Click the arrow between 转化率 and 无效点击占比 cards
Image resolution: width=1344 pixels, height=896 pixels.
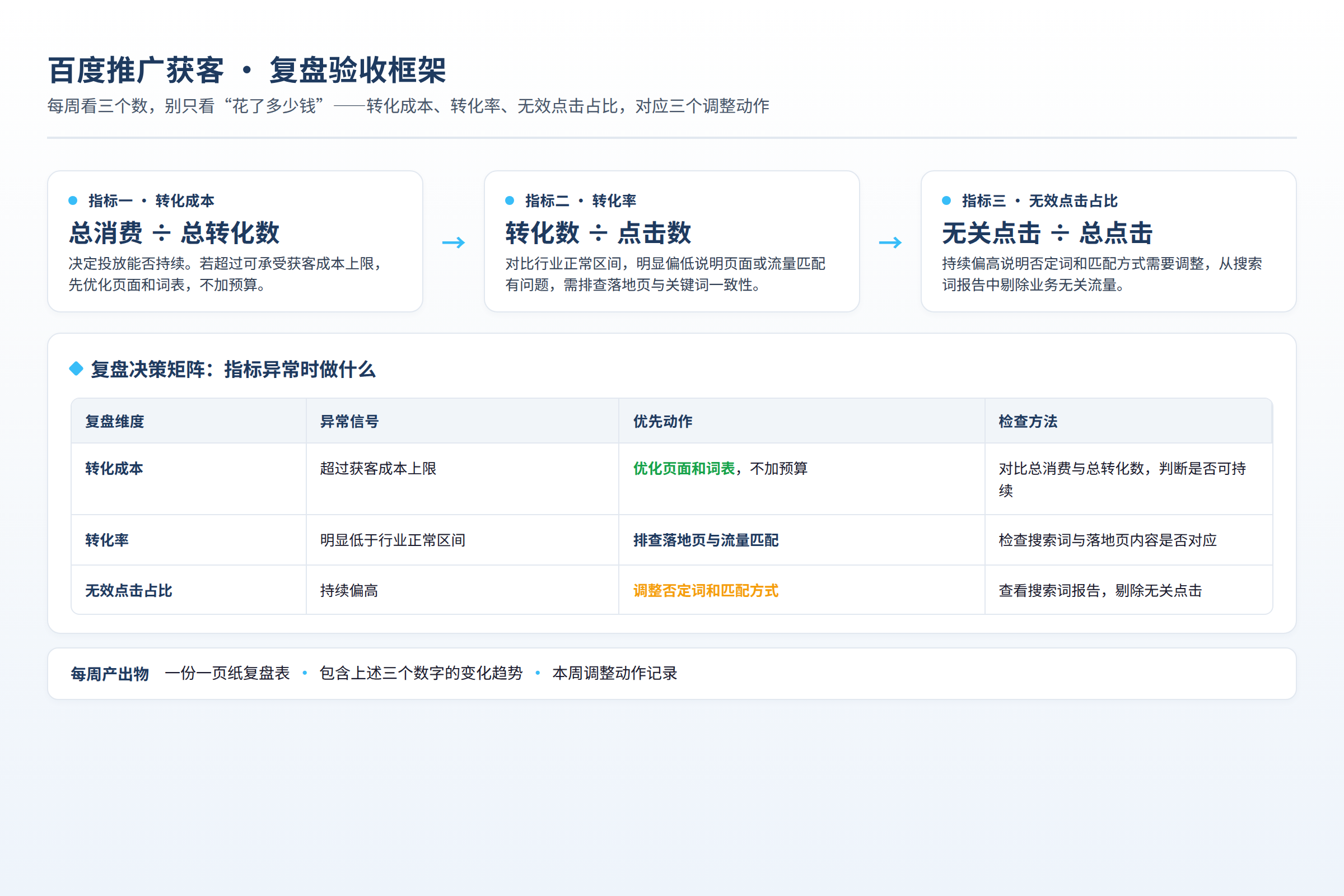click(x=890, y=243)
